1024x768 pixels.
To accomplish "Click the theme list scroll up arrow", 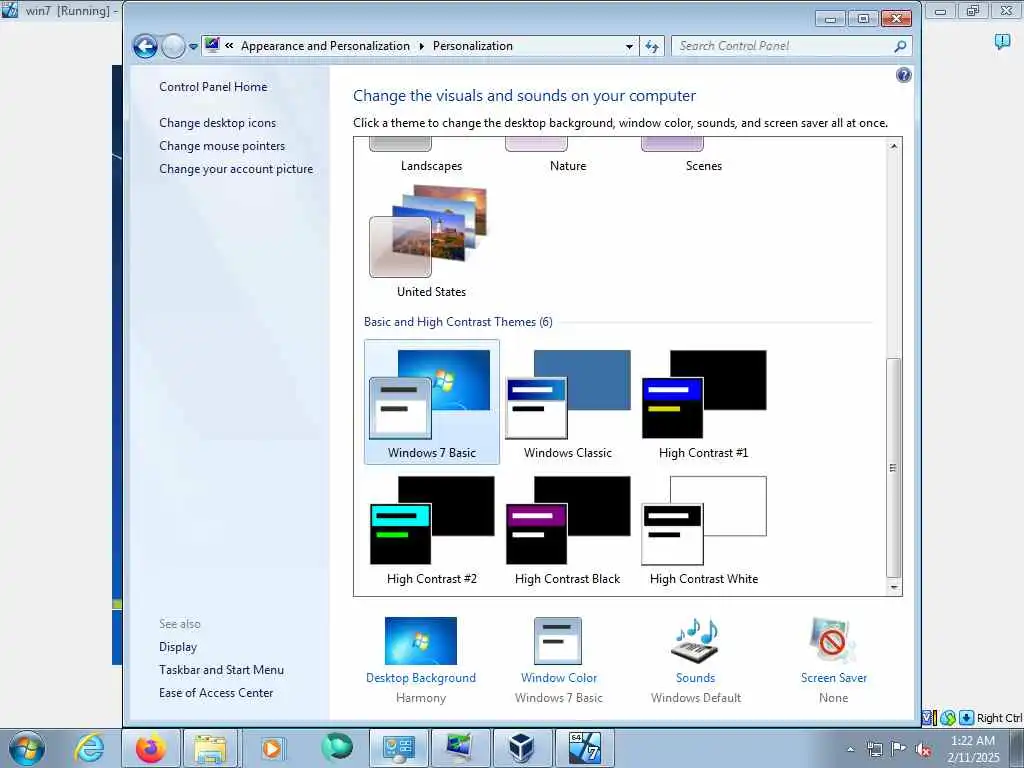I will tap(893, 146).
